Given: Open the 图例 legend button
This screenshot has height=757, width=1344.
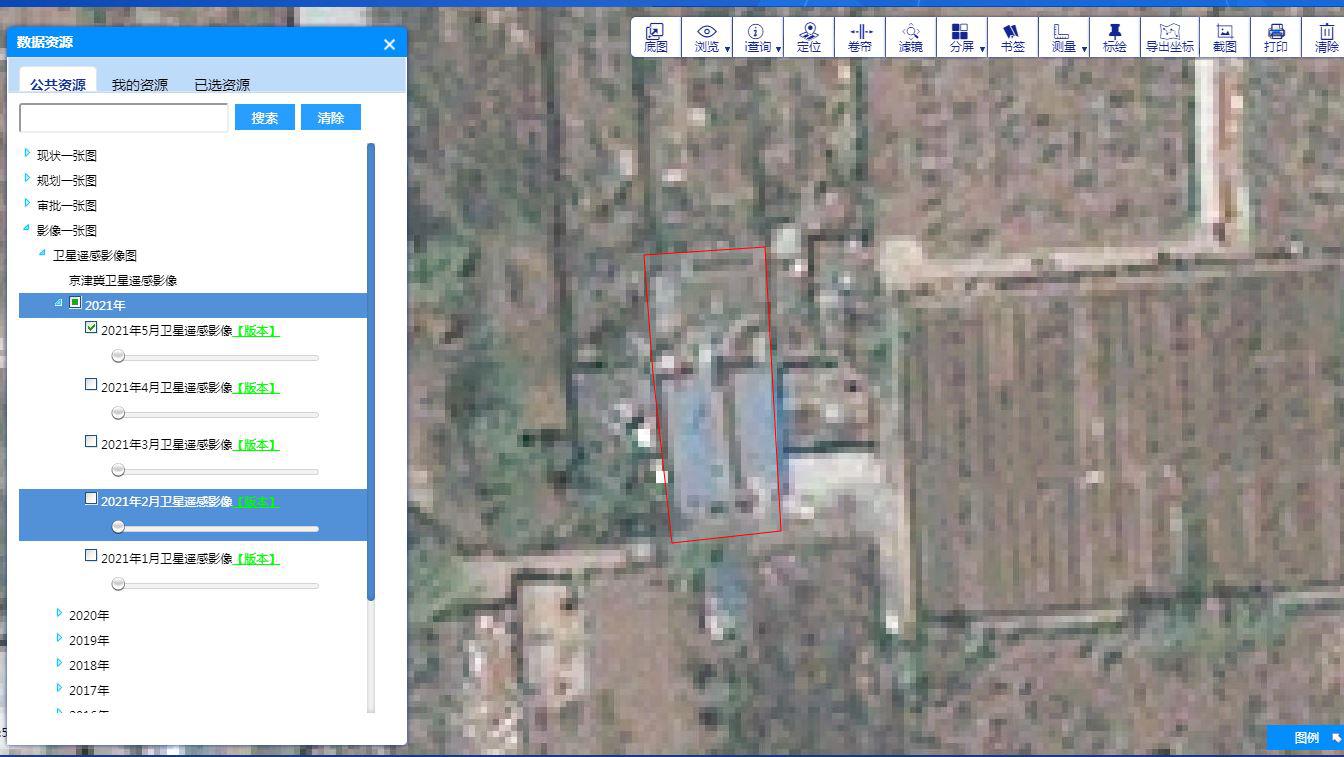Looking at the screenshot, I should (1305, 737).
